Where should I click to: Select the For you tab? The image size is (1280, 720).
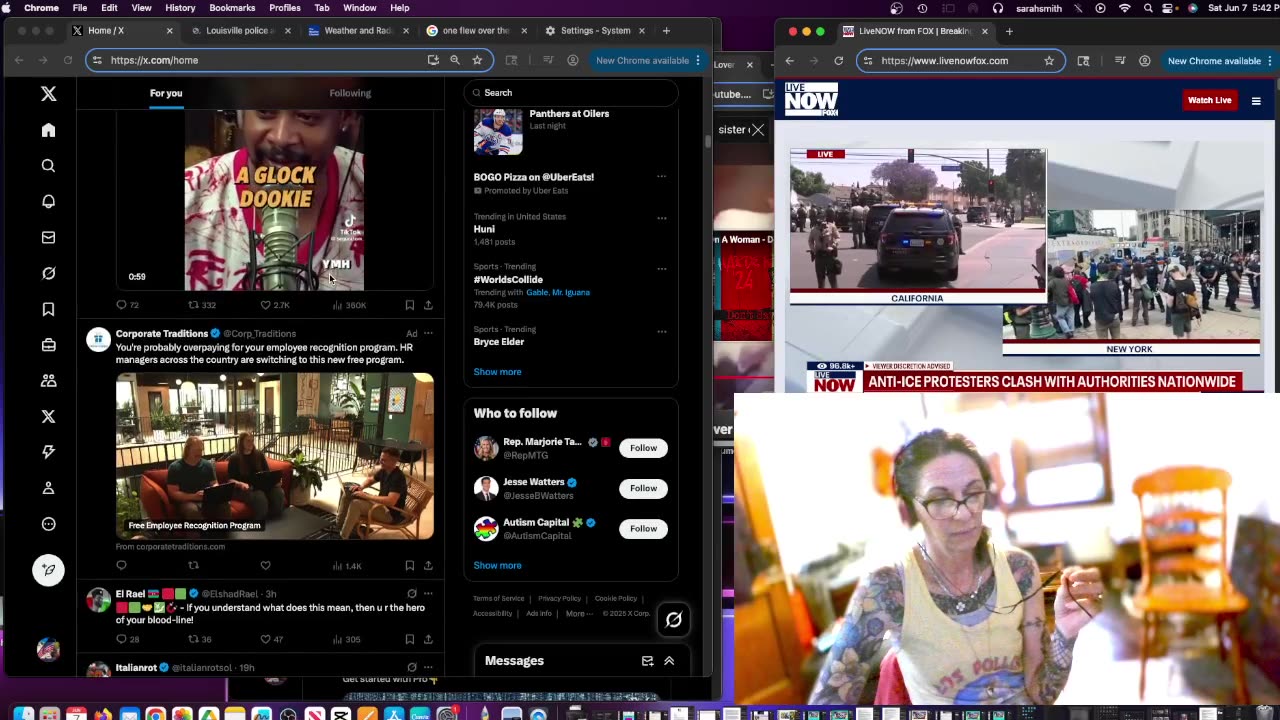point(166,93)
